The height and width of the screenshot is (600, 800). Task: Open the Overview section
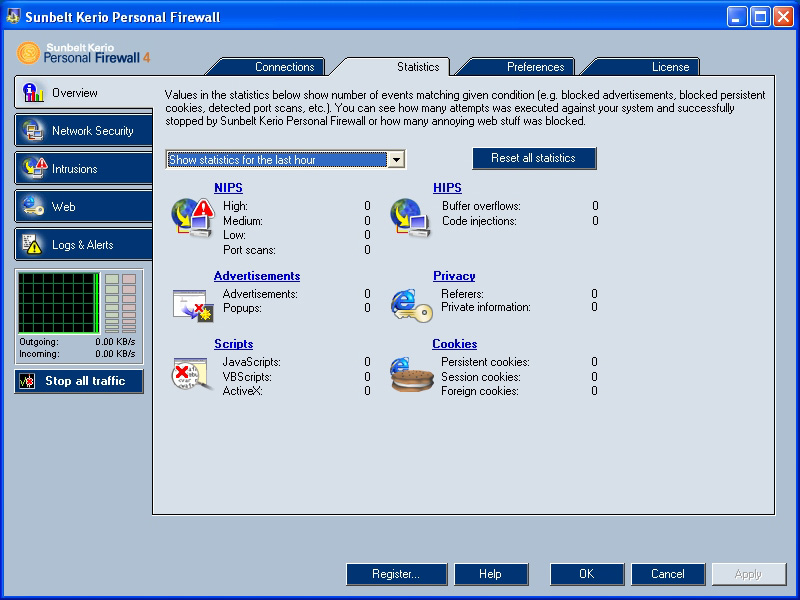83,92
